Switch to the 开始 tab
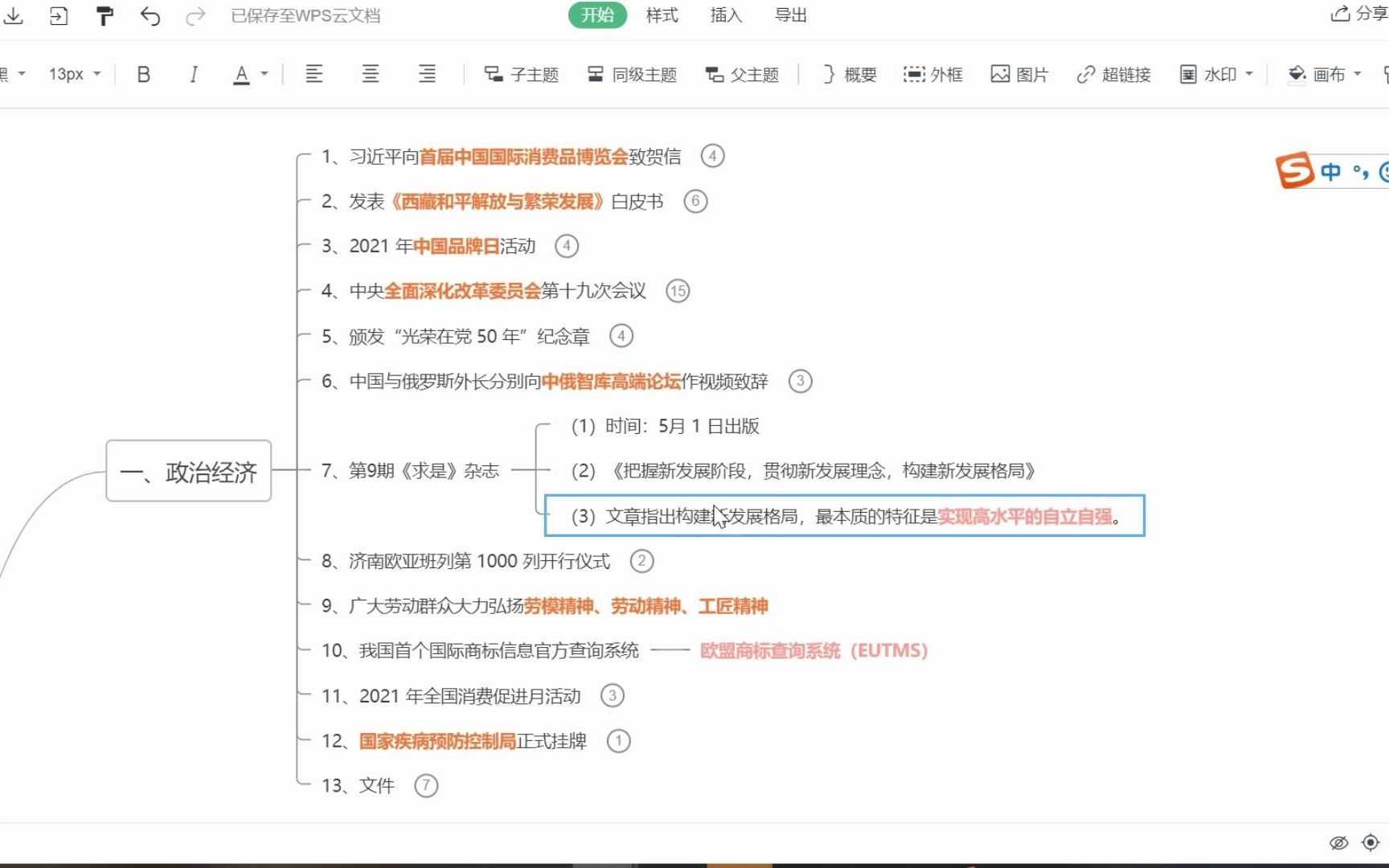Viewport: 1389px width, 868px height. (597, 15)
